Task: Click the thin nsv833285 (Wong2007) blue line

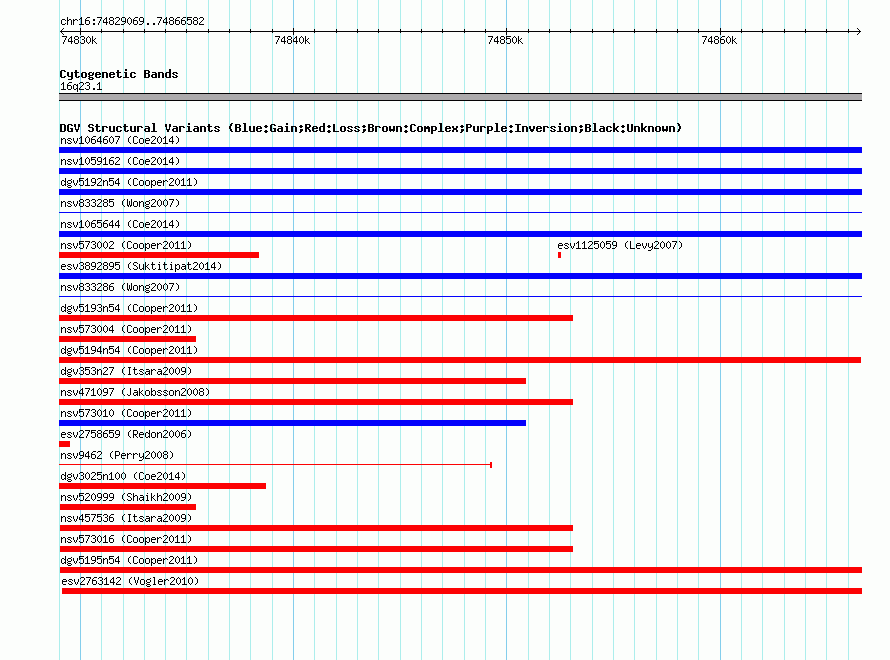Action: click(x=460, y=213)
